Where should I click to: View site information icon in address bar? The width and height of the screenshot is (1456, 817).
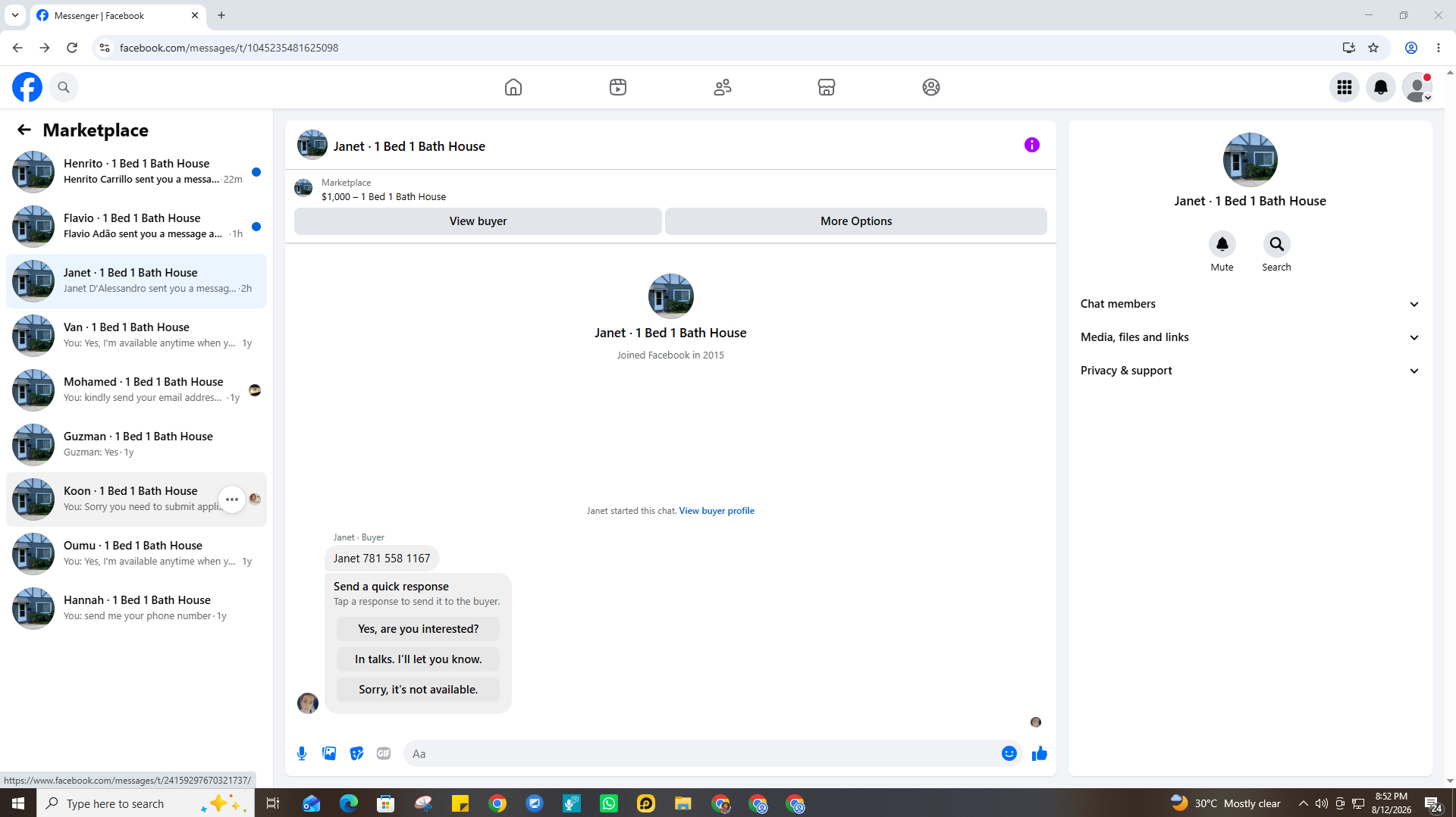[x=105, y=48]
